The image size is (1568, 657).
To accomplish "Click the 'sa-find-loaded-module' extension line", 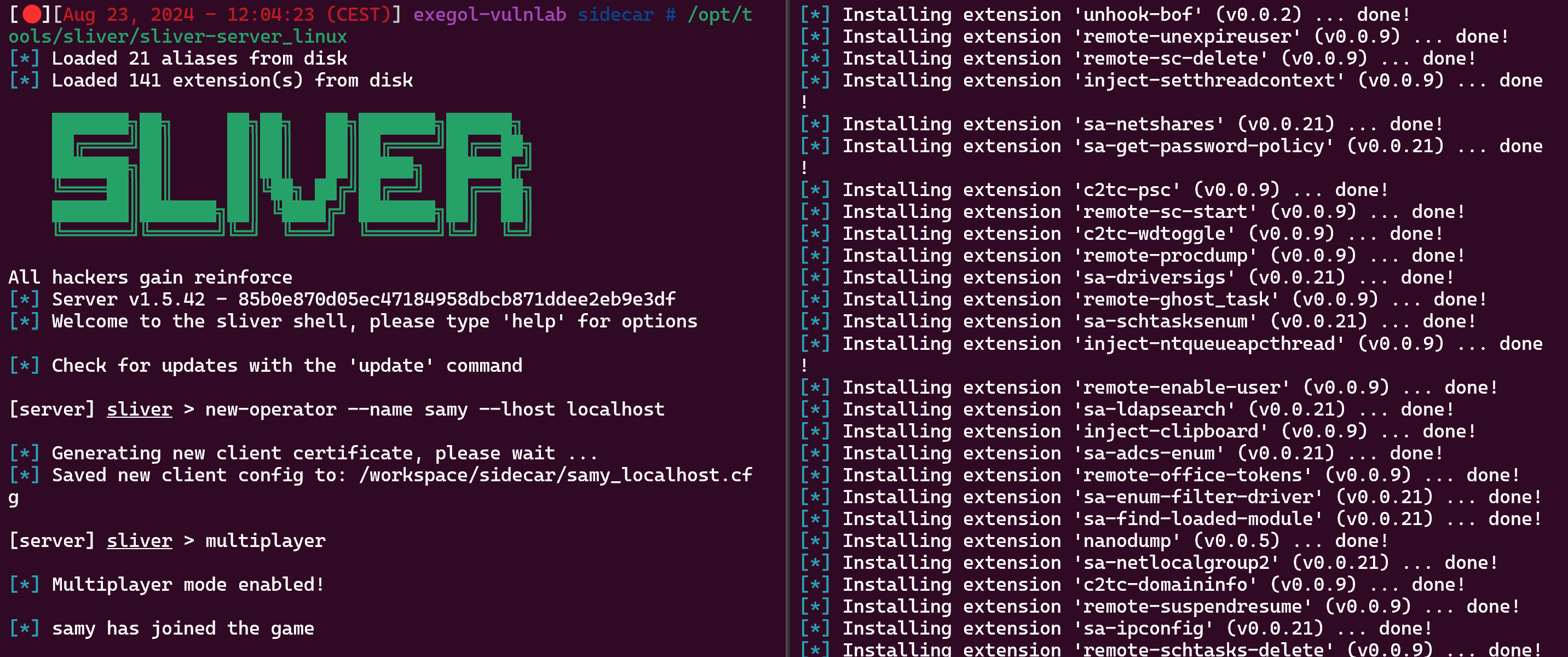I will 1171,519.
